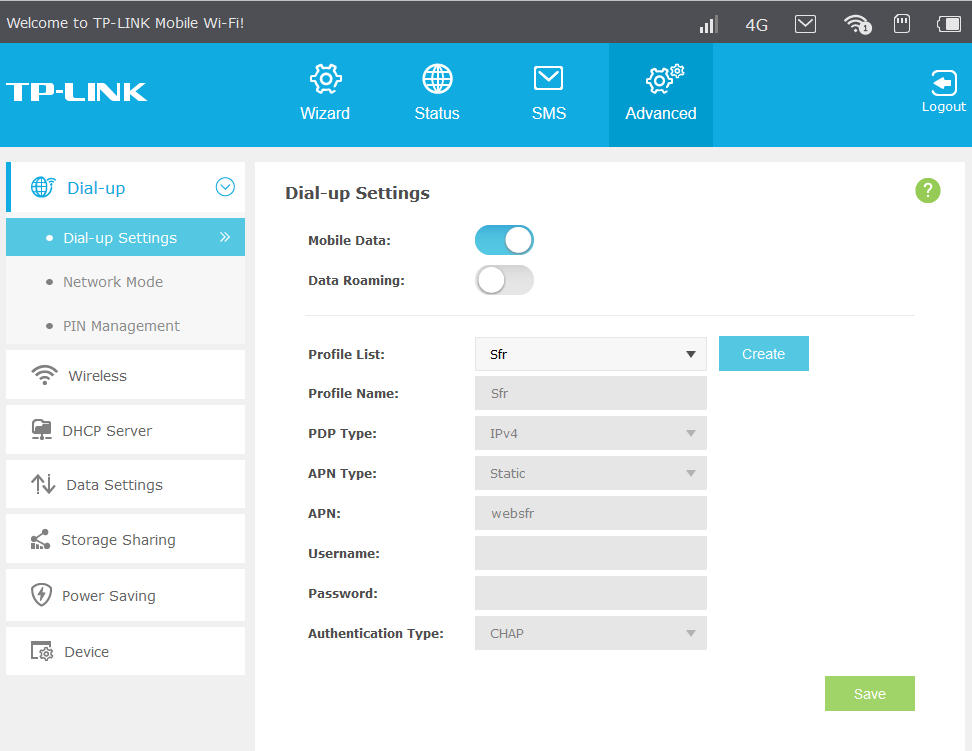
Task: Open the DHCP Server menu label
Action: 107,431
